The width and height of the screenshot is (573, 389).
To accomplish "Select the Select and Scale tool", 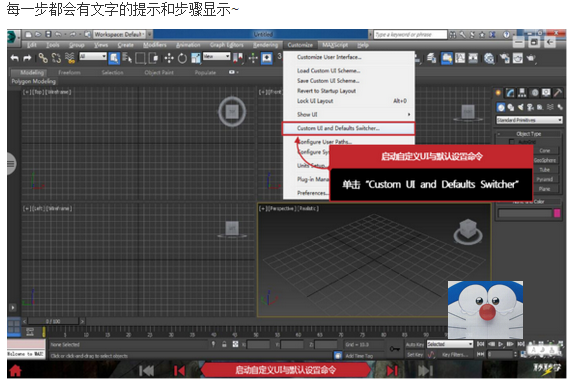I will (196, 58).
